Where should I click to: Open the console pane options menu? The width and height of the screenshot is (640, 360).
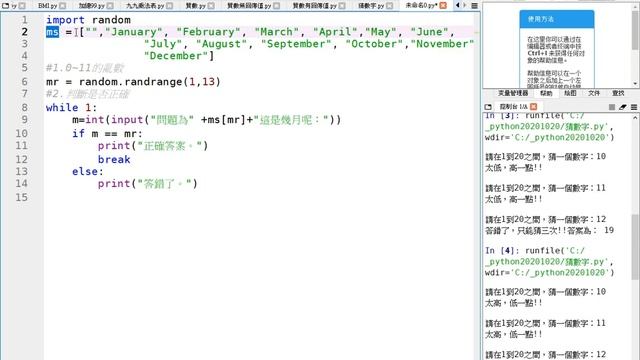[x=634, y=107]
